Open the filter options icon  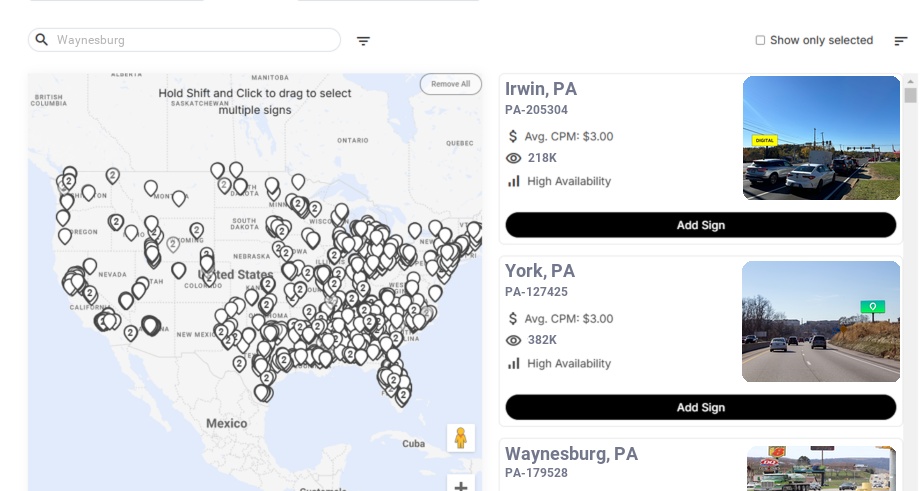pyautogui.click(x=363, y=41)
